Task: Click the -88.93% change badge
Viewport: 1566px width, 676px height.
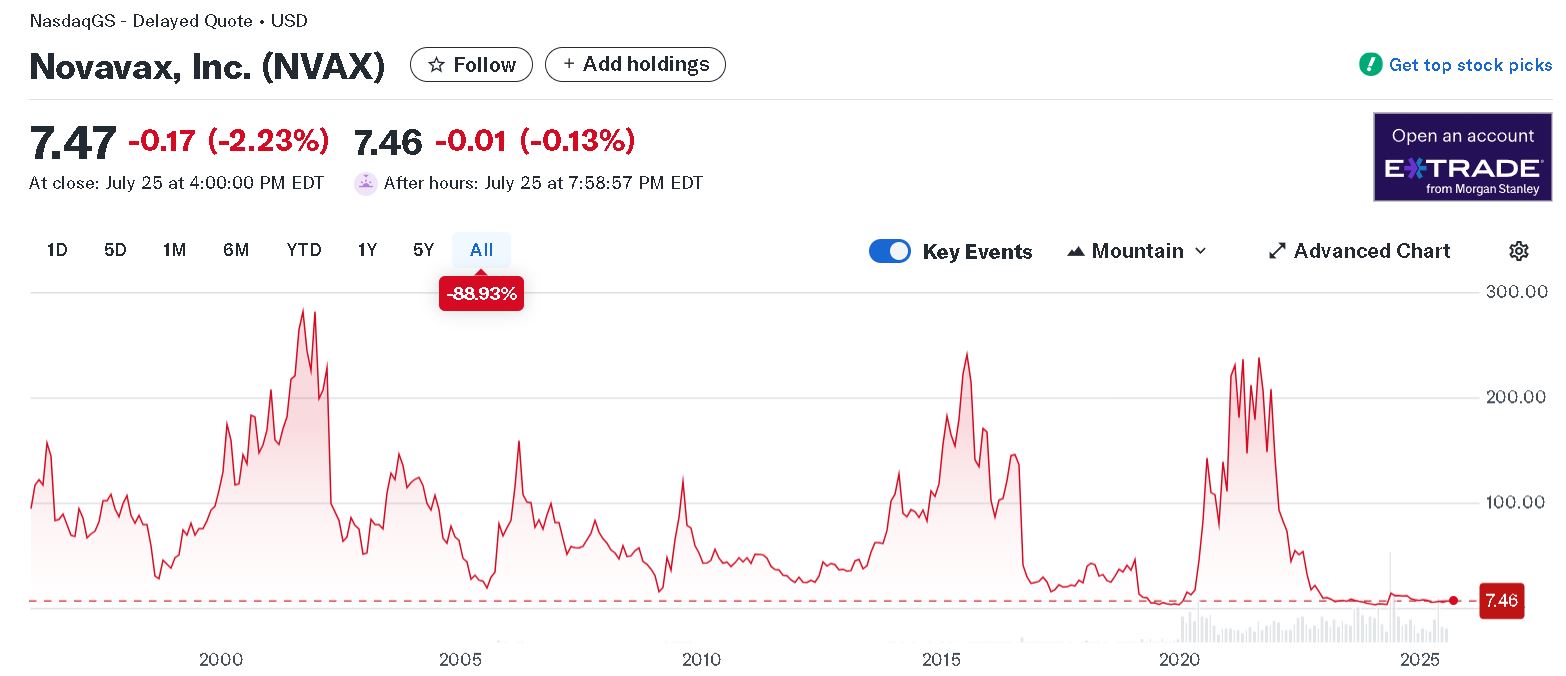Action: (482, 294)
